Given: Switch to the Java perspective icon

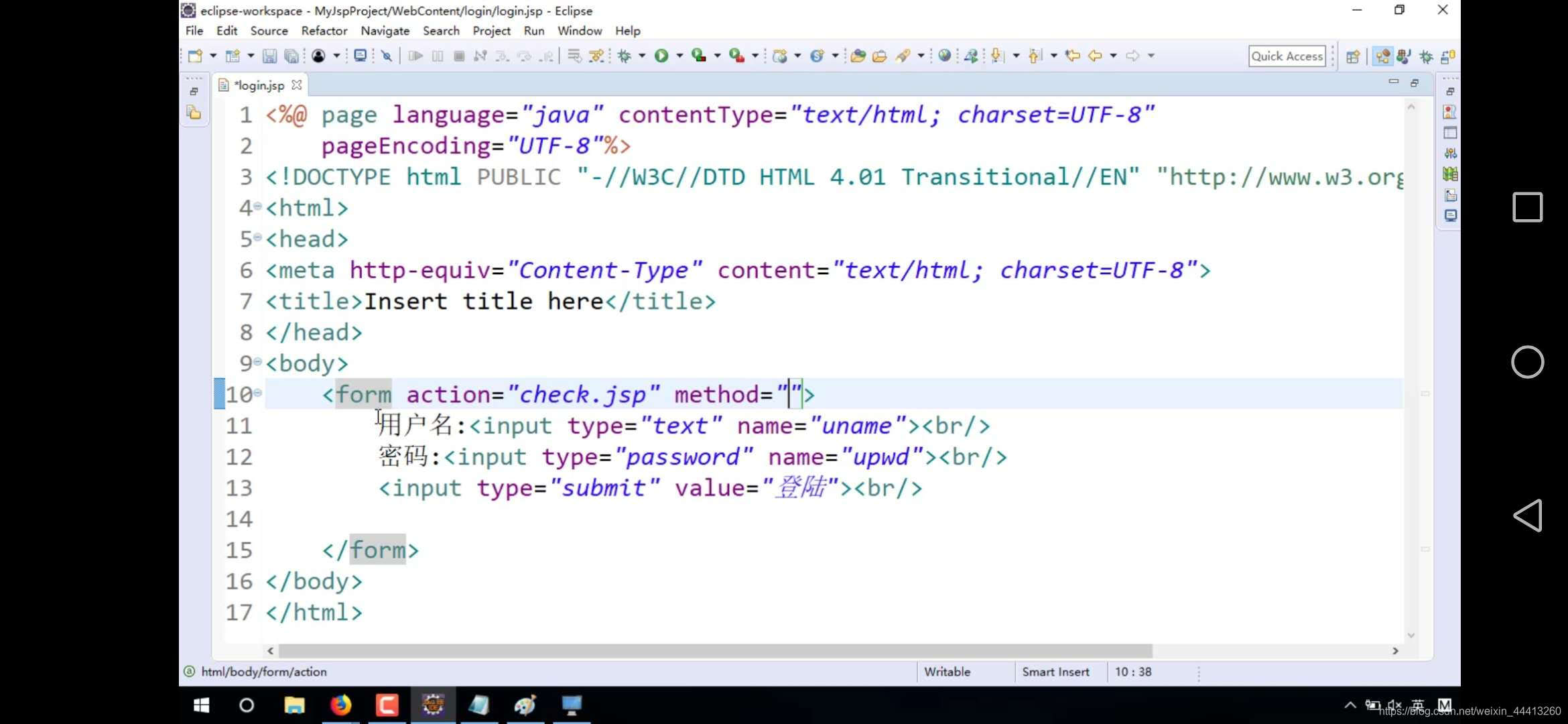Looking at the screenshot, I should (1404, 56).
